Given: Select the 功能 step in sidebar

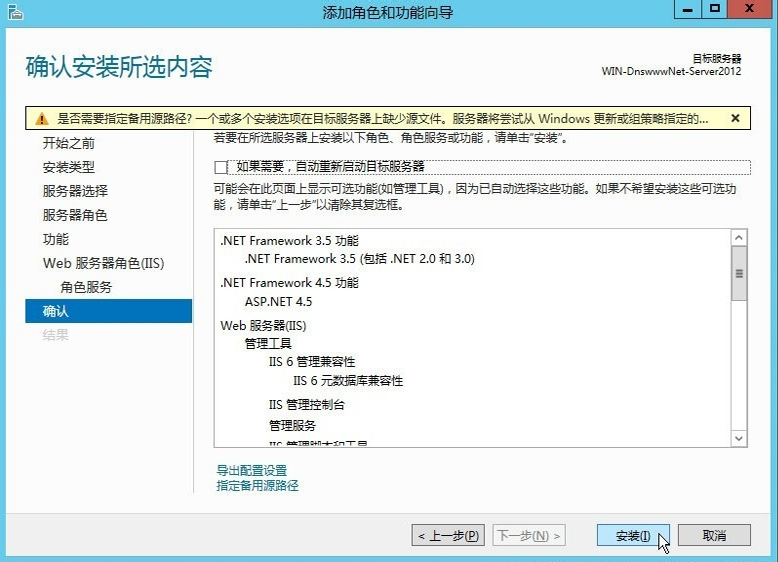Looking at the screenshot, I should tap(56, 239).
